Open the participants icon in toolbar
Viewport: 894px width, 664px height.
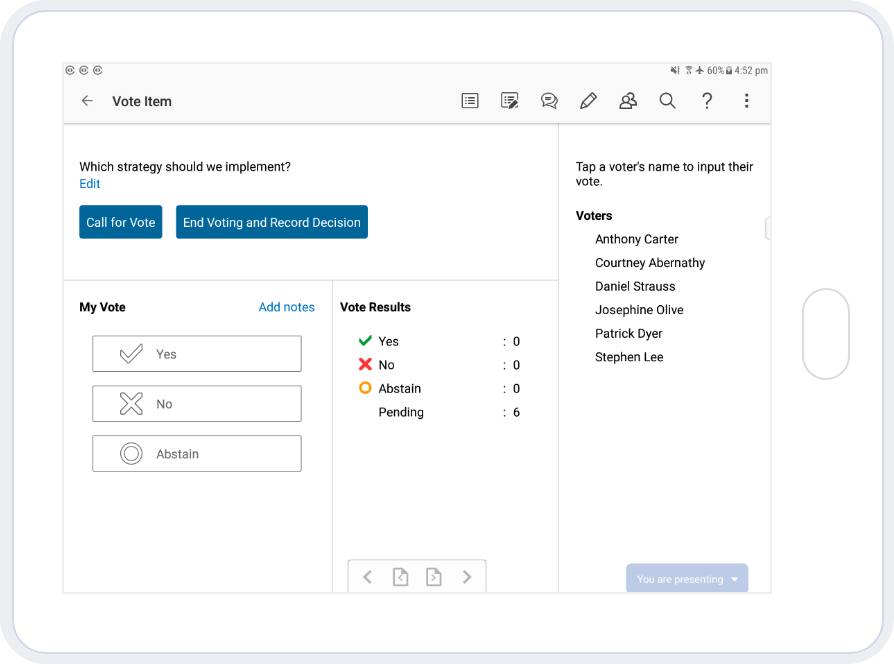[628, 101]
